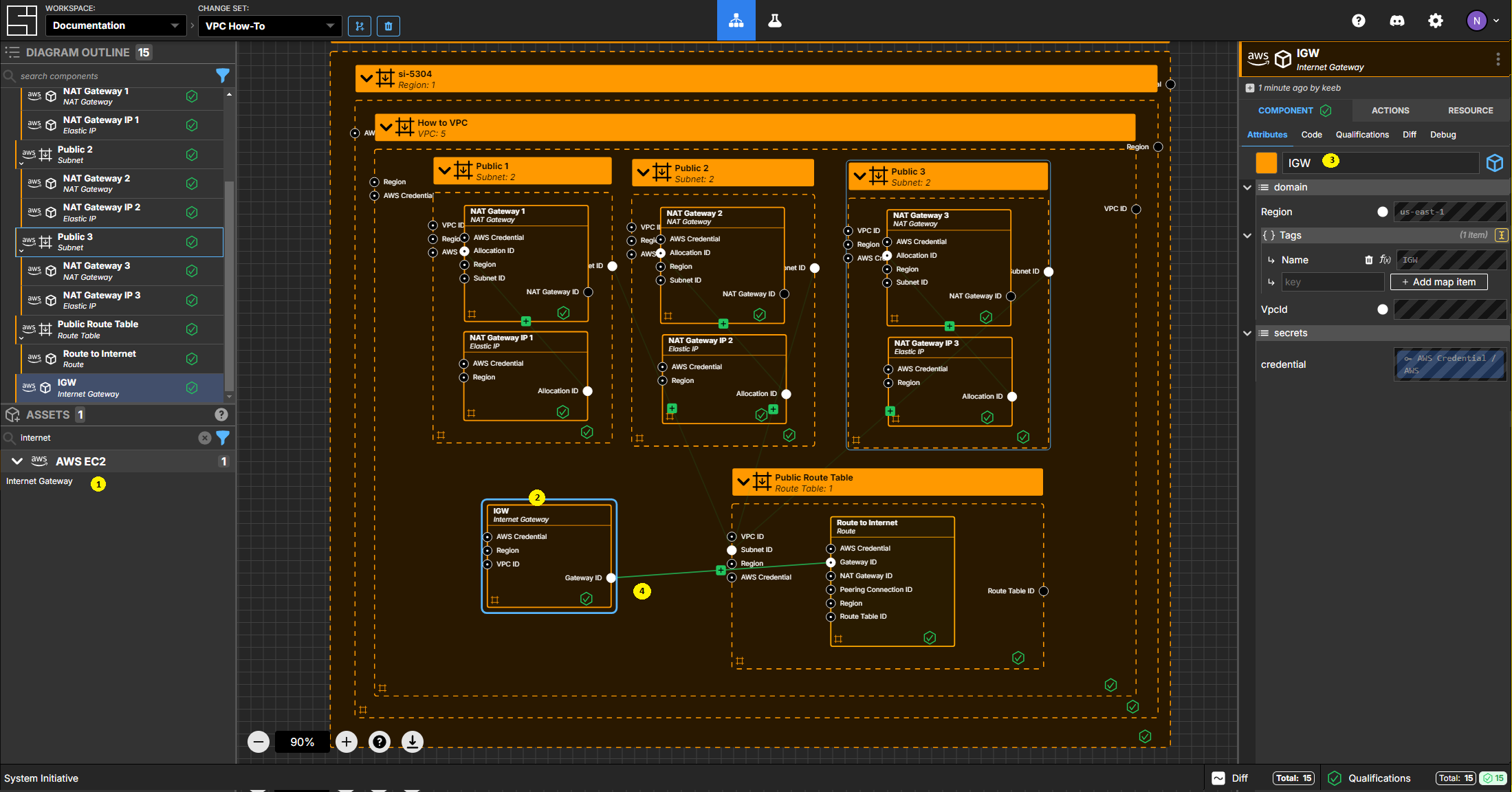Switch to the lab flask customize view
Screen dimensions: 1512x792
click(775, 21)
